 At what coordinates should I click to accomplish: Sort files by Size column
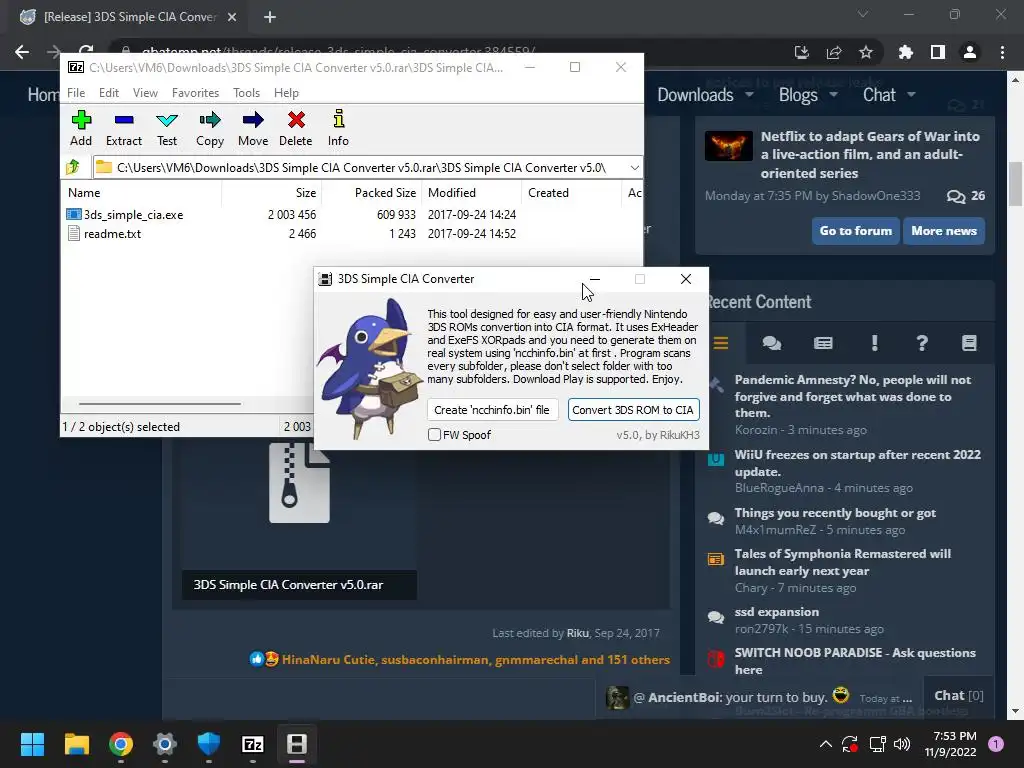[x=305, y=193]
